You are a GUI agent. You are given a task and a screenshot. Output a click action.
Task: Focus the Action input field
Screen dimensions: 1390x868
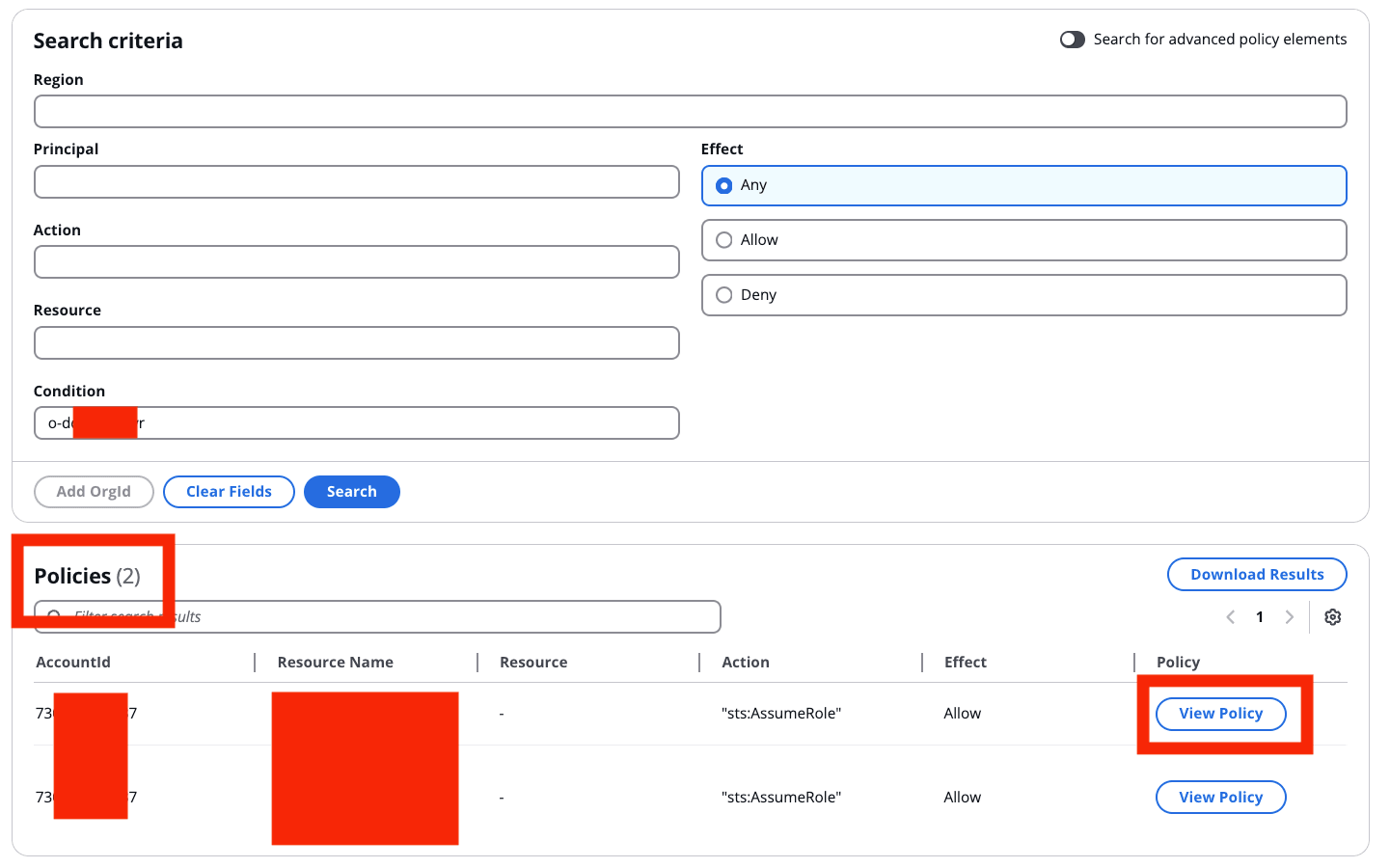[x=356, y=262]
